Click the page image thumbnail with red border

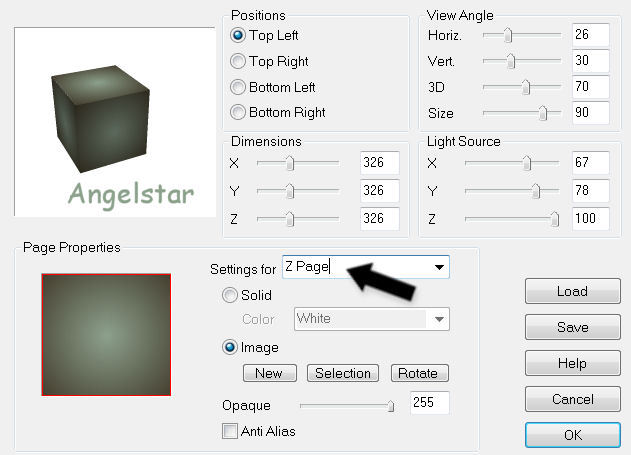coord(106,335)
